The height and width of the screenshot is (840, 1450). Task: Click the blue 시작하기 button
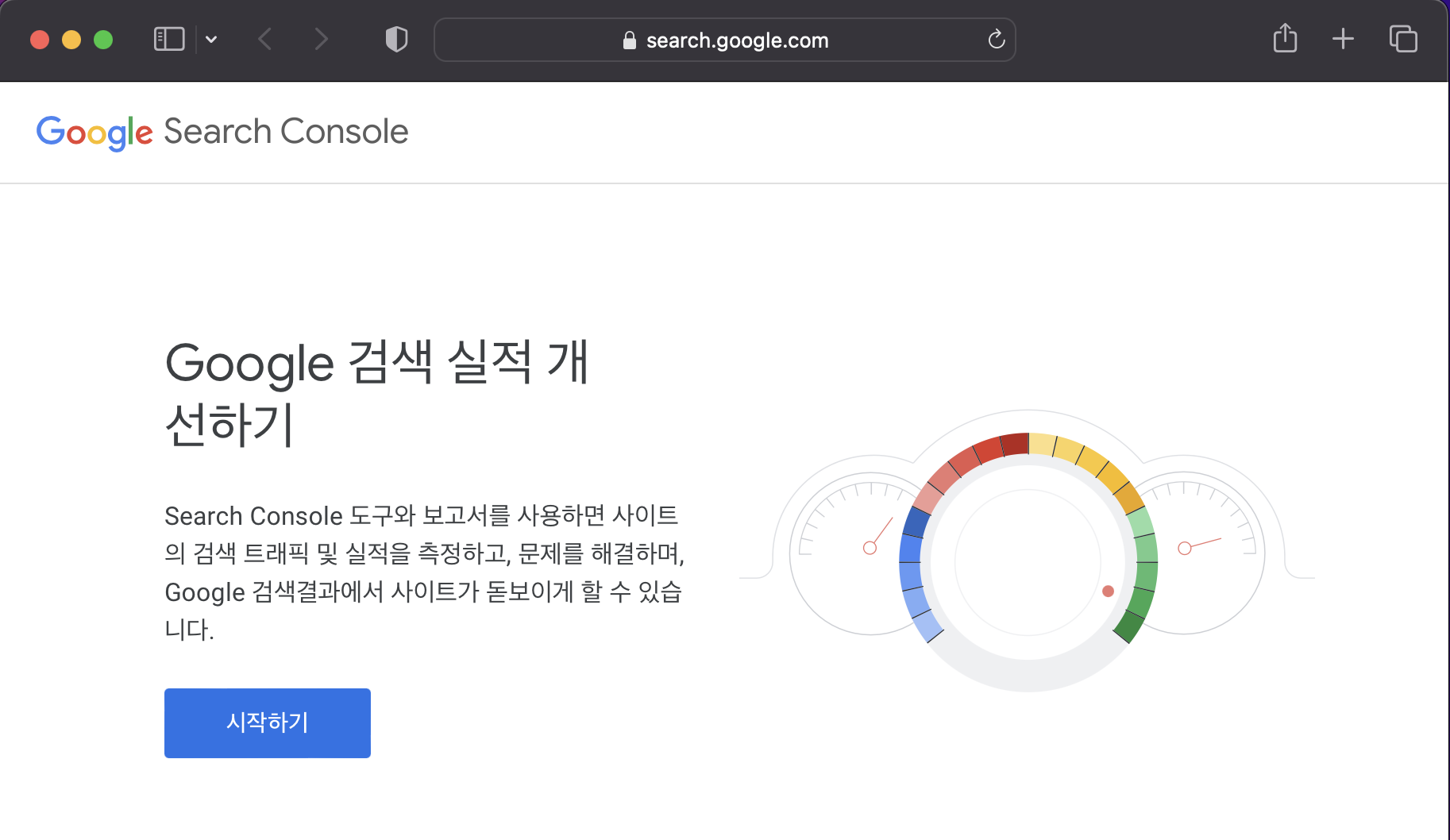(x=268, y=722)
